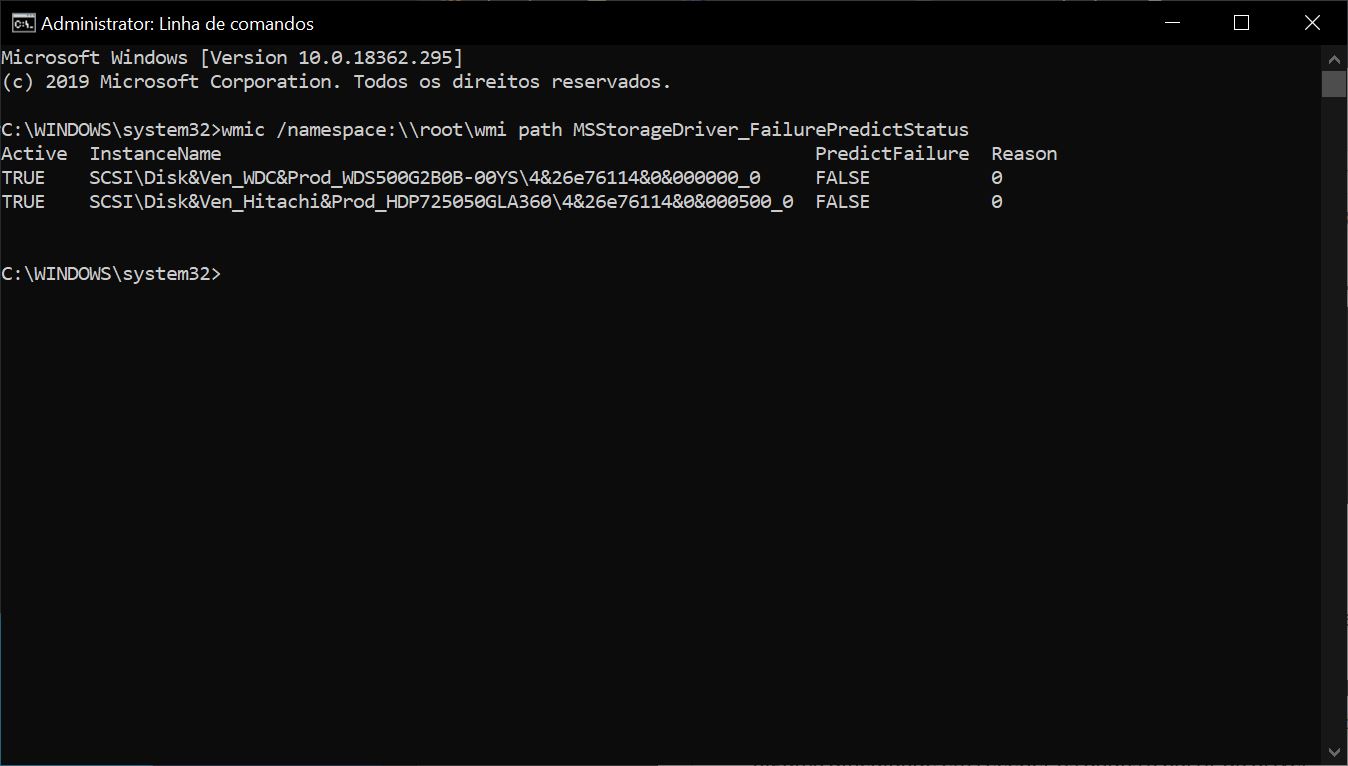Click the Command Prompt system menu icon
The width and height of the screenshot is (1348, 766).
pyautogui.click(x=22, y=23)
